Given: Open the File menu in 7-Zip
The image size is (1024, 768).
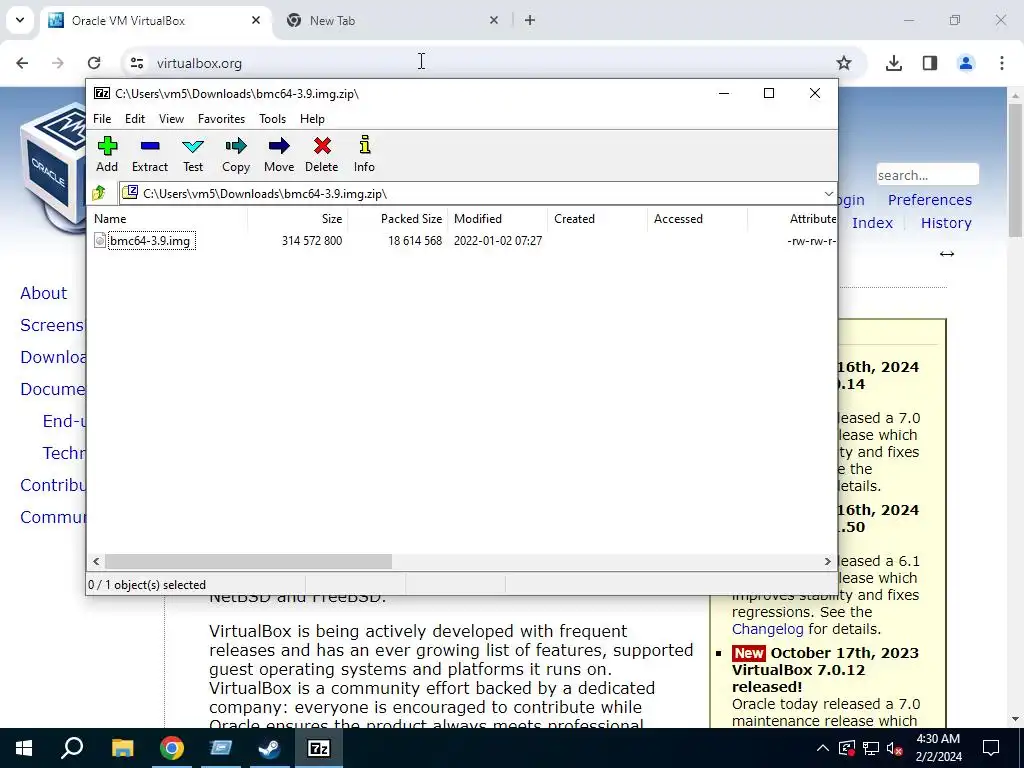Looking at the screenshot, I should 102,119.
